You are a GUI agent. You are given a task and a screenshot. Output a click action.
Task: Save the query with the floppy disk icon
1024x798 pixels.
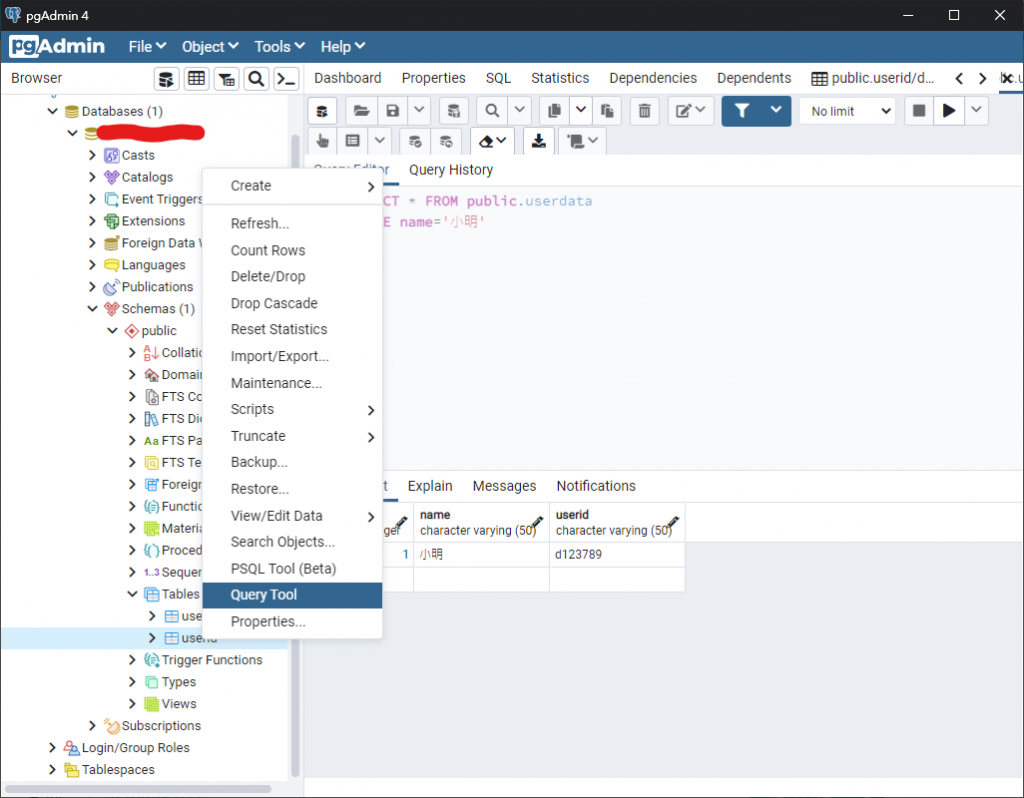pyautogui.click(x=392, y=111)
